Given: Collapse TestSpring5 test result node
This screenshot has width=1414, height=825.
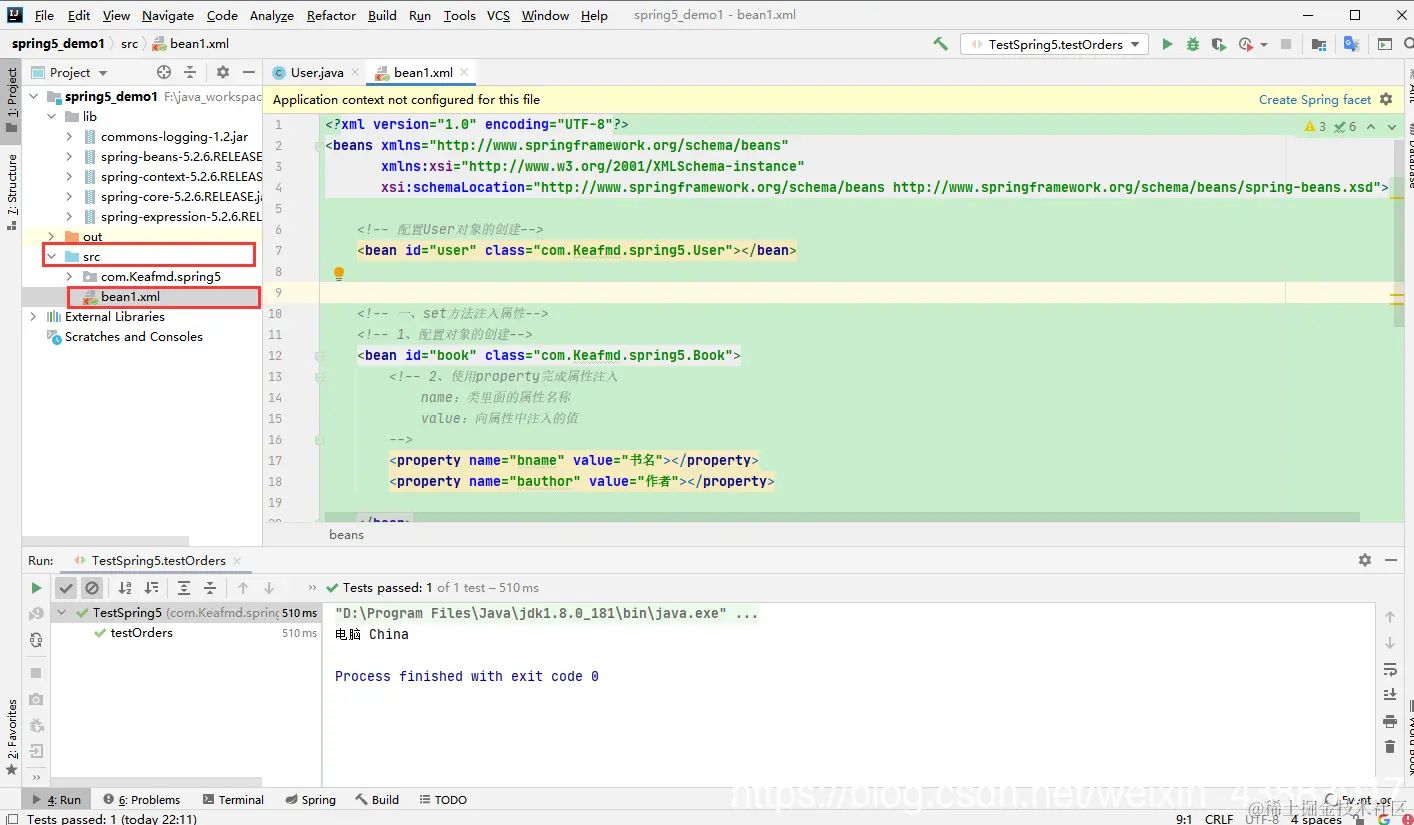Looking at the screenshot, I should pyautogui.click(x=62, y=613).
